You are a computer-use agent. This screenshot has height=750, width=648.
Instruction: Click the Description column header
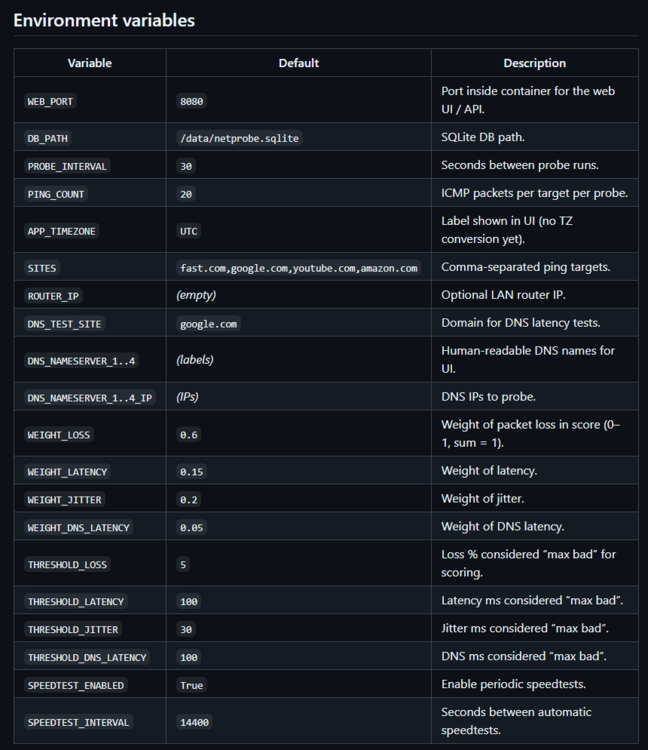[535, 63]
